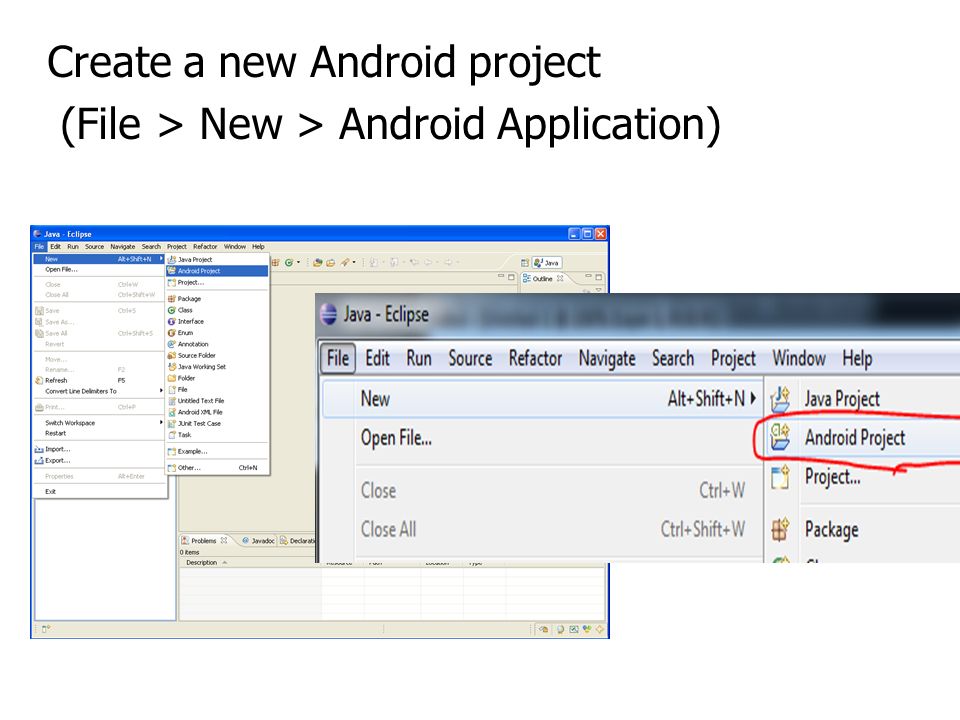The width and height of the screenshot is (960, 720).
Task: Choose highlighted Android Project in small window's submenu
Action: pos(217,271)
